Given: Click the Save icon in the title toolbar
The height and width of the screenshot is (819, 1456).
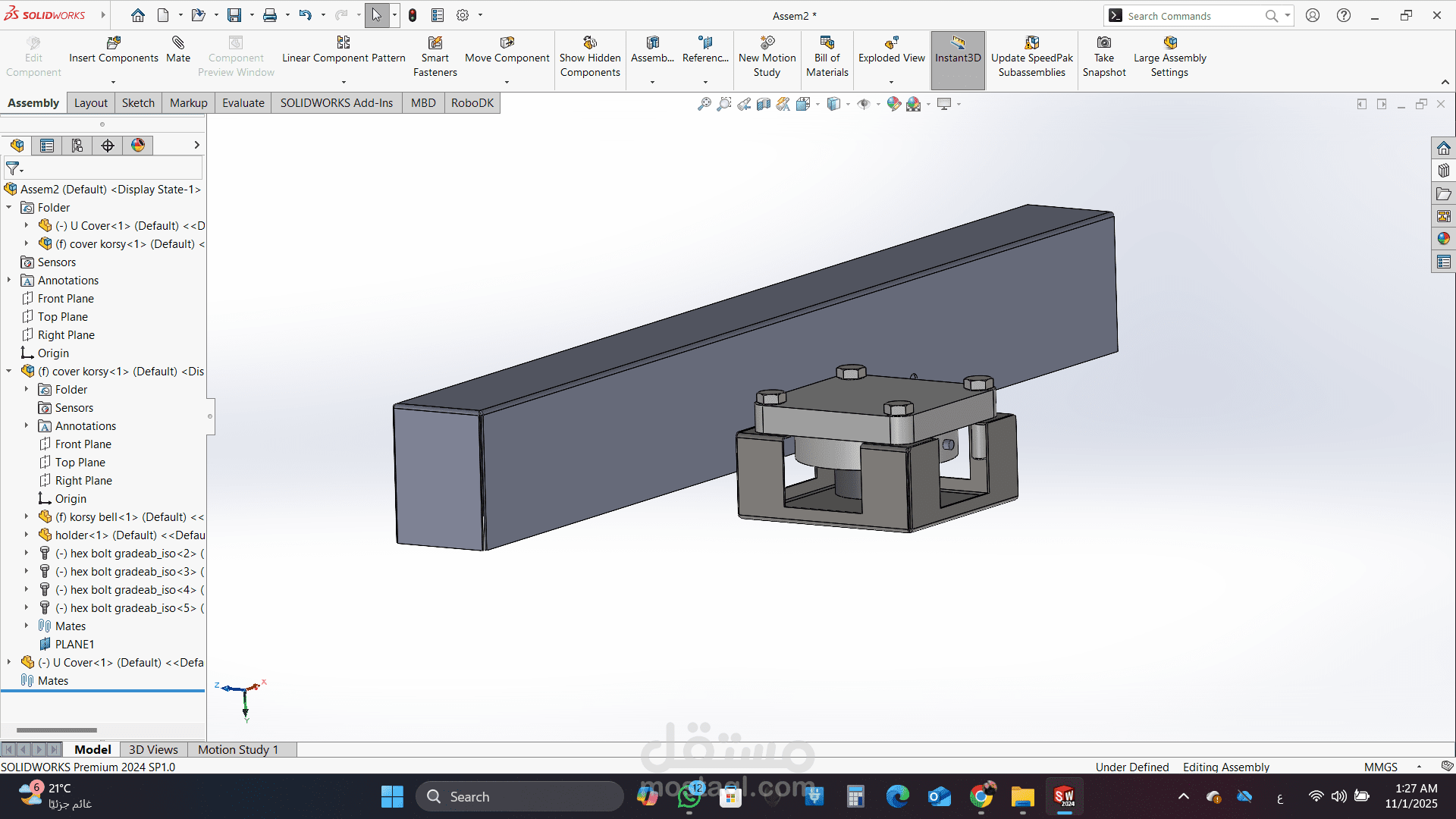Looking at the screenshot, I should tap(234, 15).
